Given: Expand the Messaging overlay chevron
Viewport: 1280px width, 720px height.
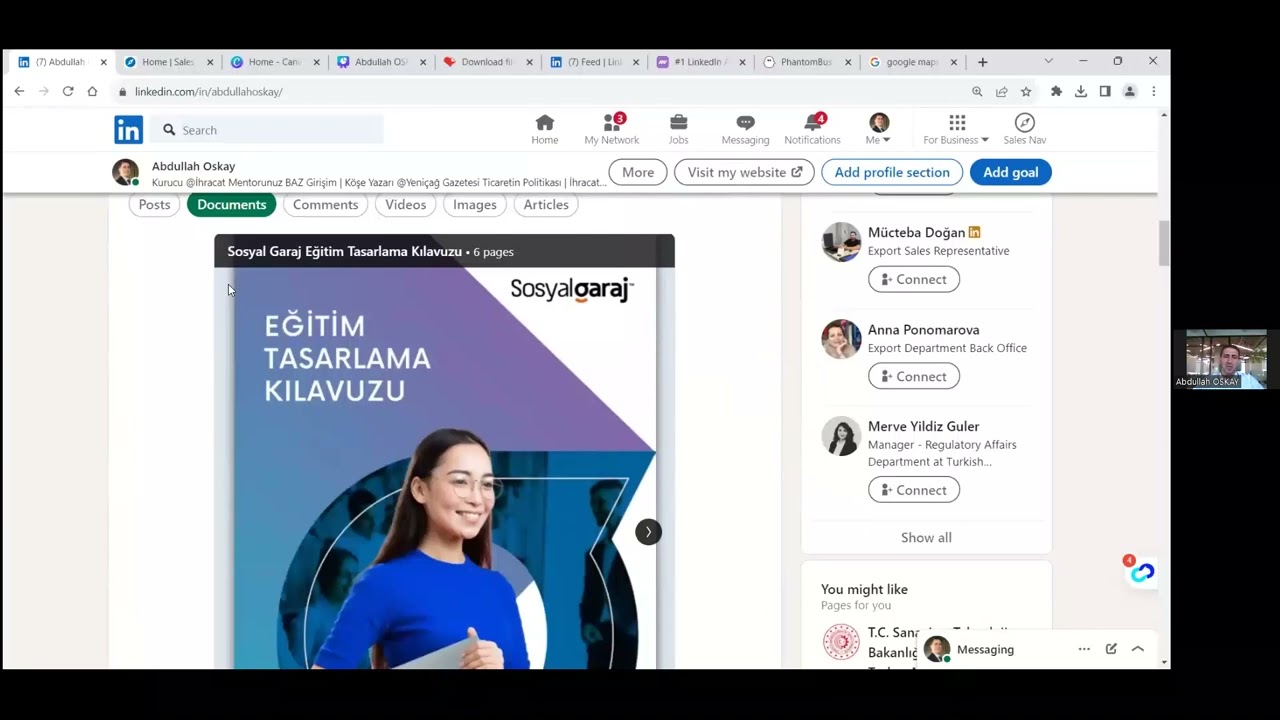Looking at the screenshot, I should point(1138,649).
